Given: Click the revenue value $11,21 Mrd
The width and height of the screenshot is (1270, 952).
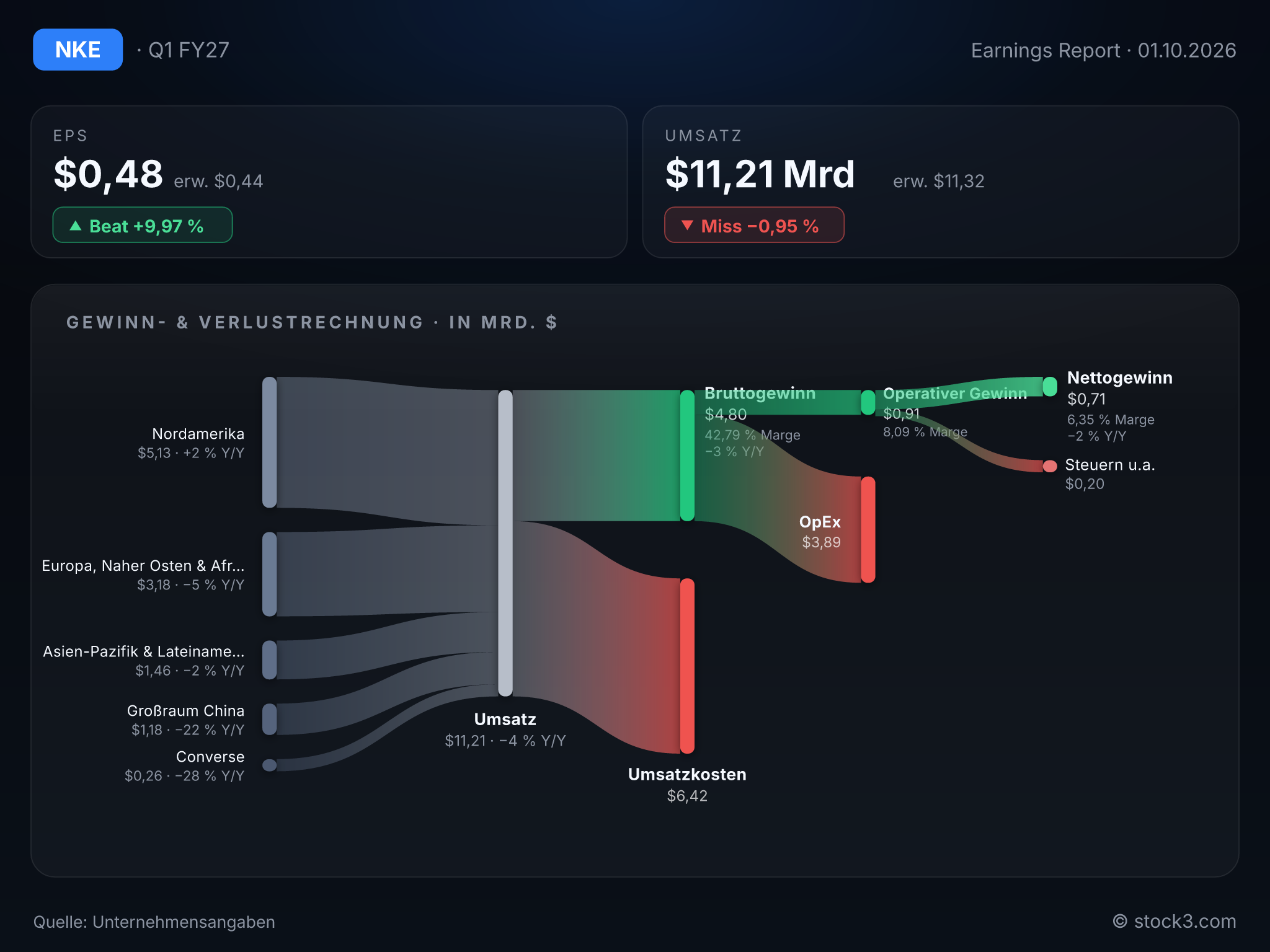Looking at the screenshot, I should pos(760,174).
